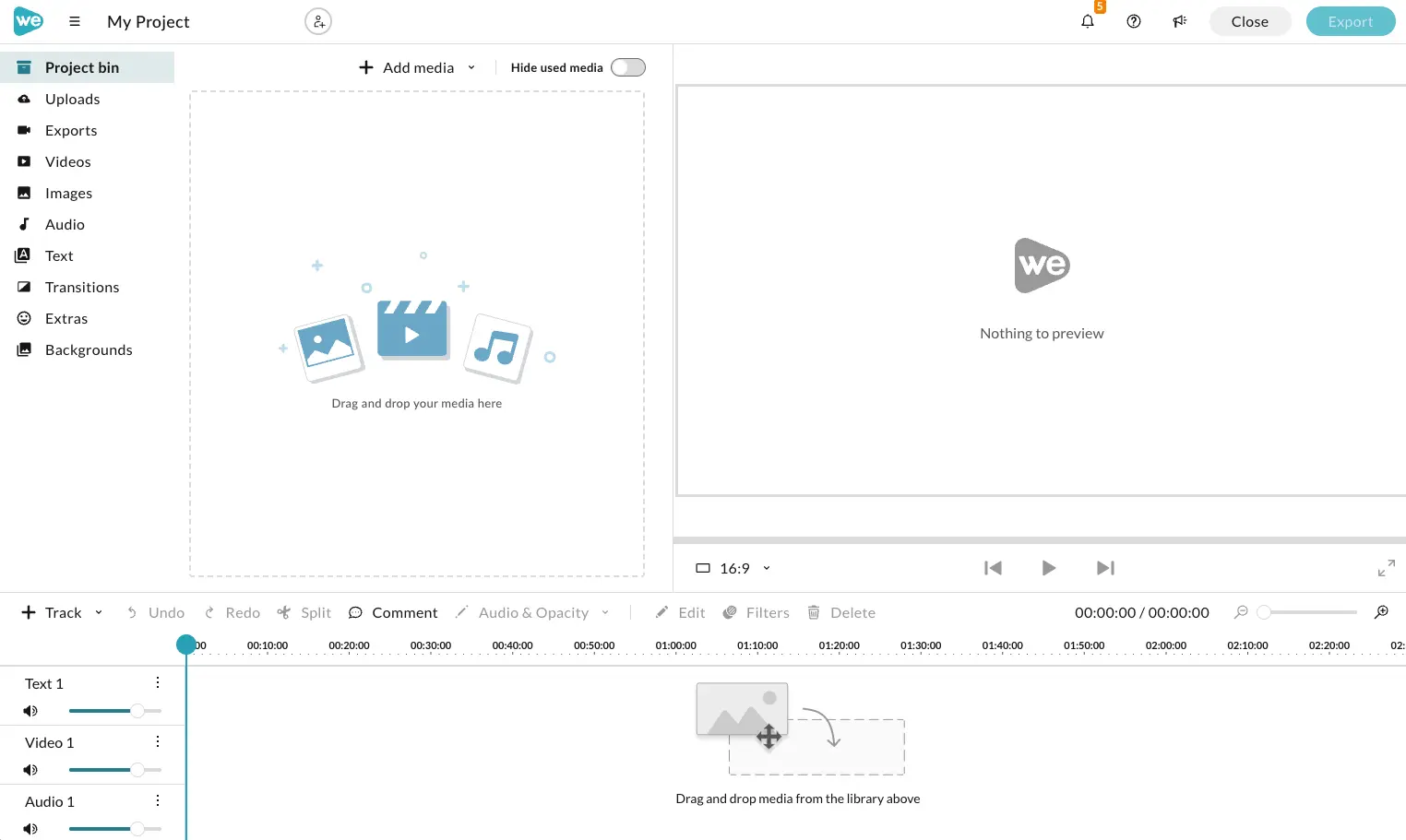The image size is (1406, 840).
Task: Open the announcements megaphone icon
Action: (x=1180, y=21)
